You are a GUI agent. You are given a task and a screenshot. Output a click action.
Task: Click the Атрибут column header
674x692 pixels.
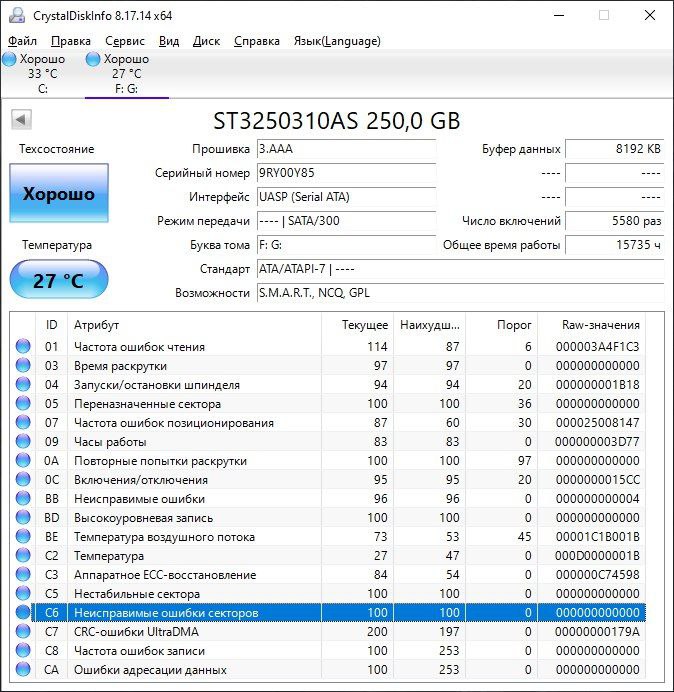[x=194, y=325]
